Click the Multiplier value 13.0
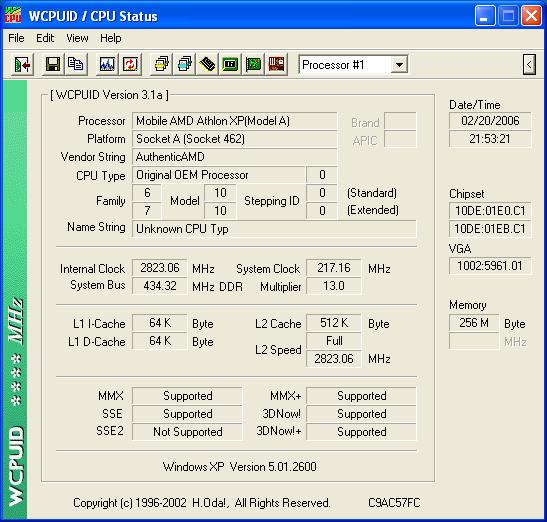 pos(334,286)
